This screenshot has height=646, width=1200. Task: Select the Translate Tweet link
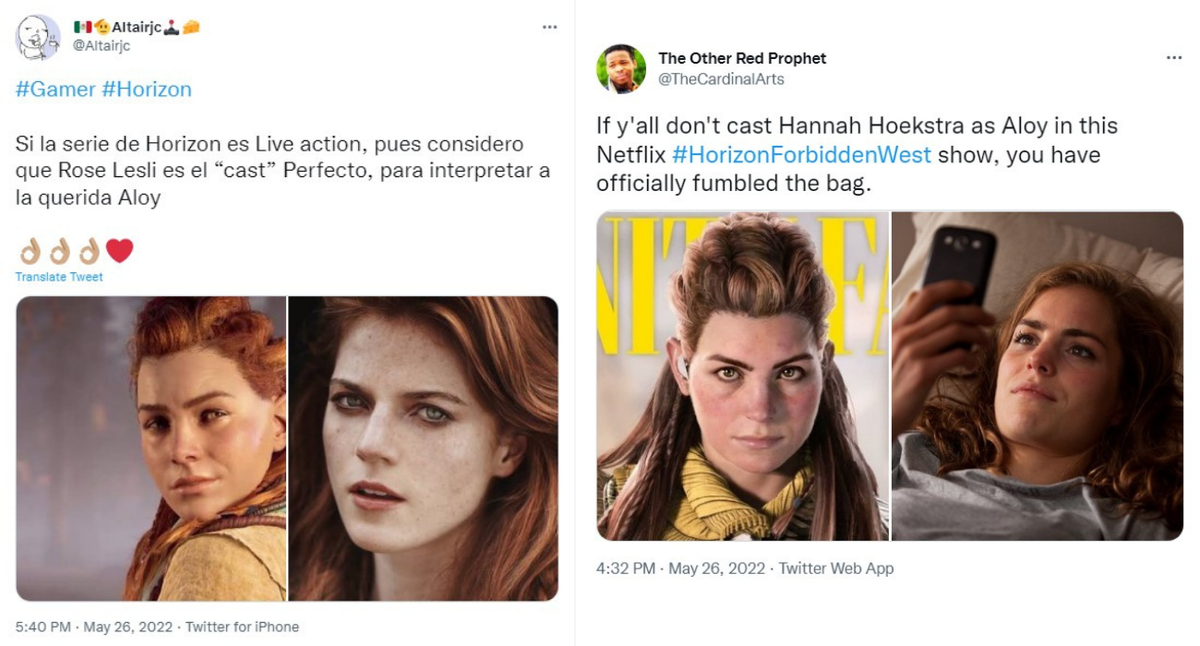point(57,277)
